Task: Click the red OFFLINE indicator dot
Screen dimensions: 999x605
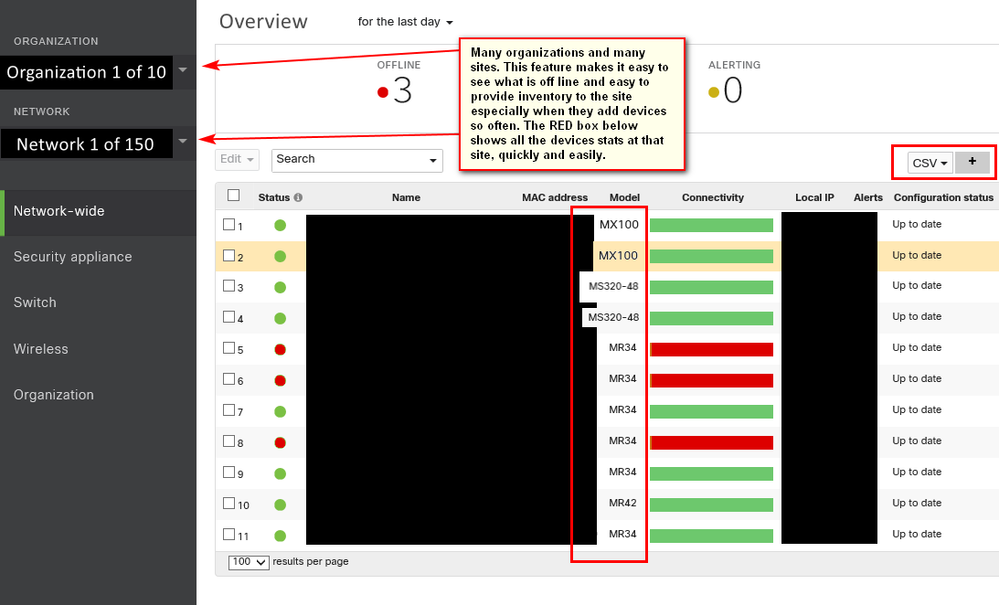Action: click(x=383, y=92)
